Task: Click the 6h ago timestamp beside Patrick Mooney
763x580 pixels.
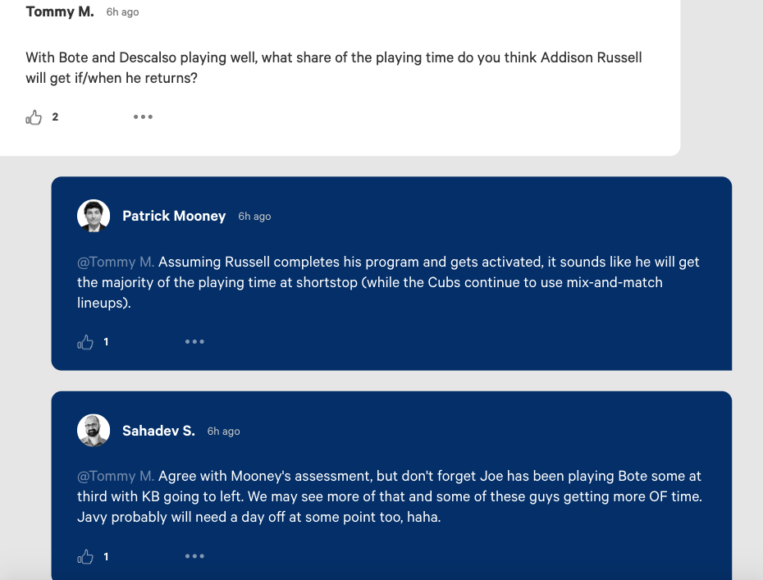Action: point(254,217)
